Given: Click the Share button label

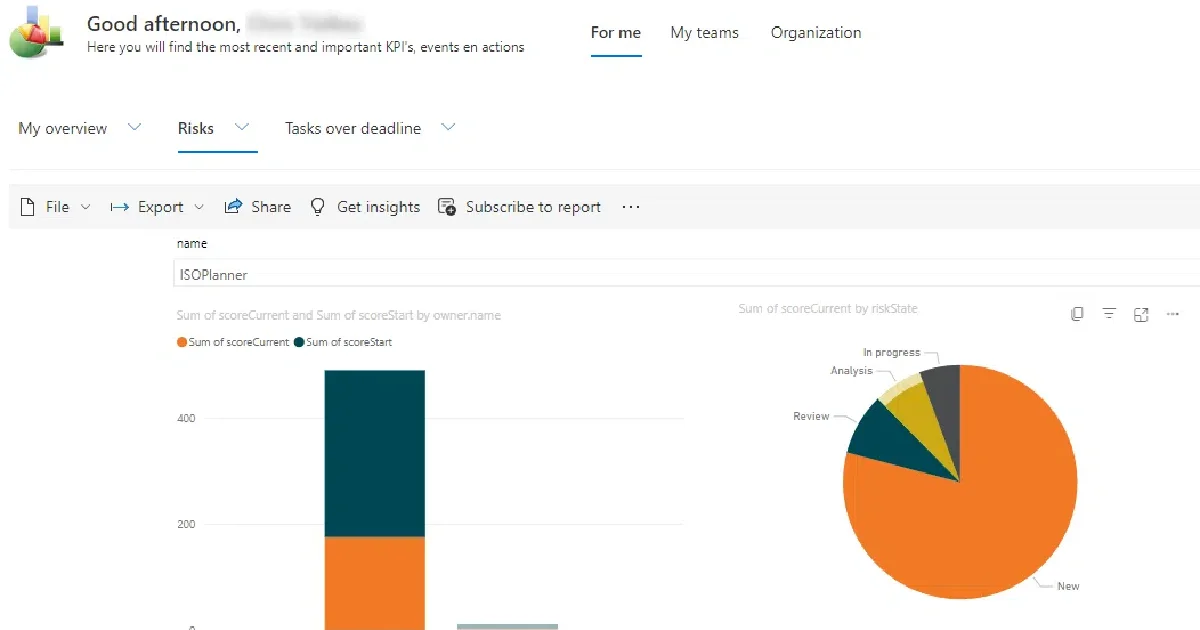Looking at the screenshot, I should (271, 207).
